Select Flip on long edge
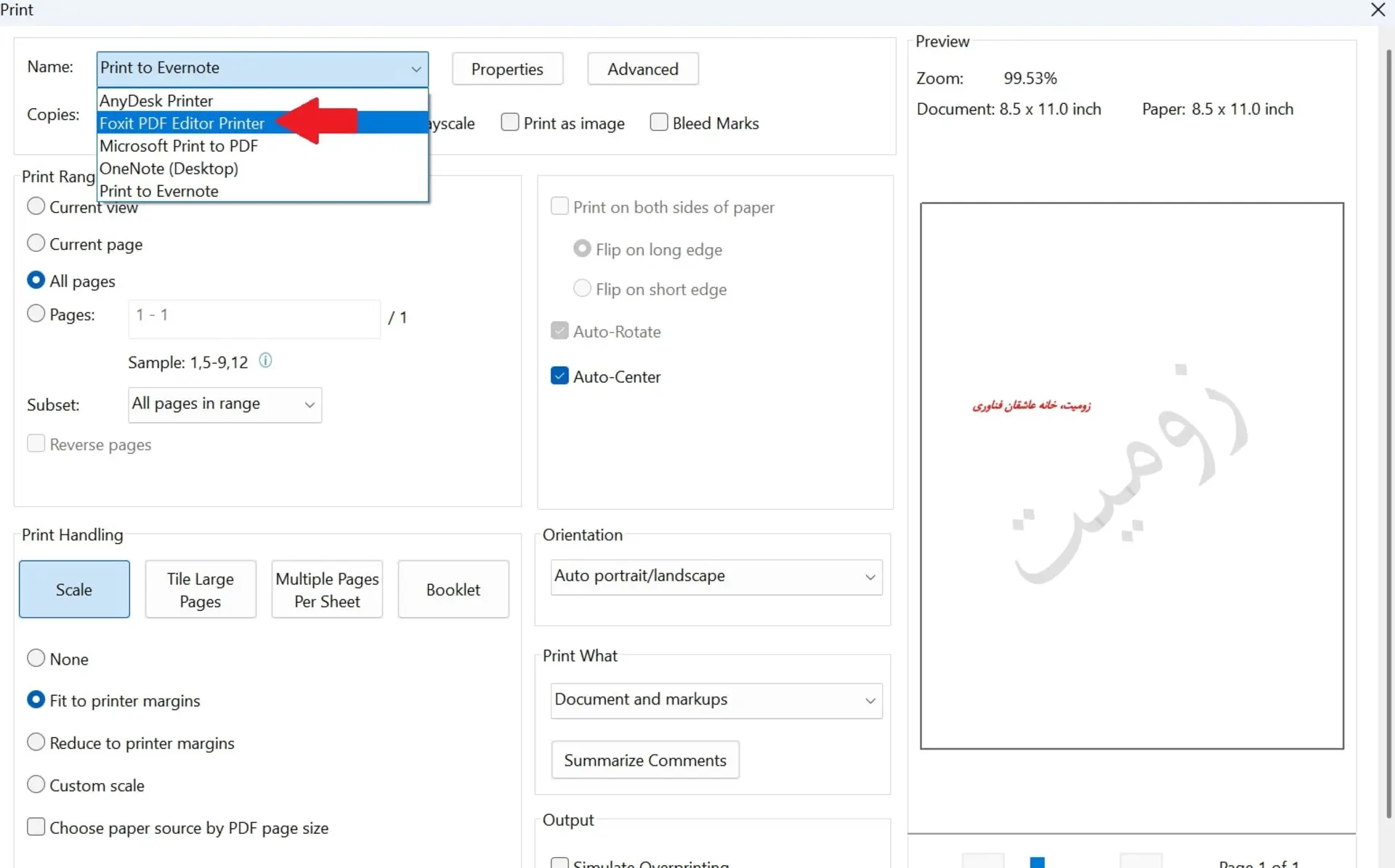Image resolution: width=1395 pixels, height=868 pixels. pos(582,249)
